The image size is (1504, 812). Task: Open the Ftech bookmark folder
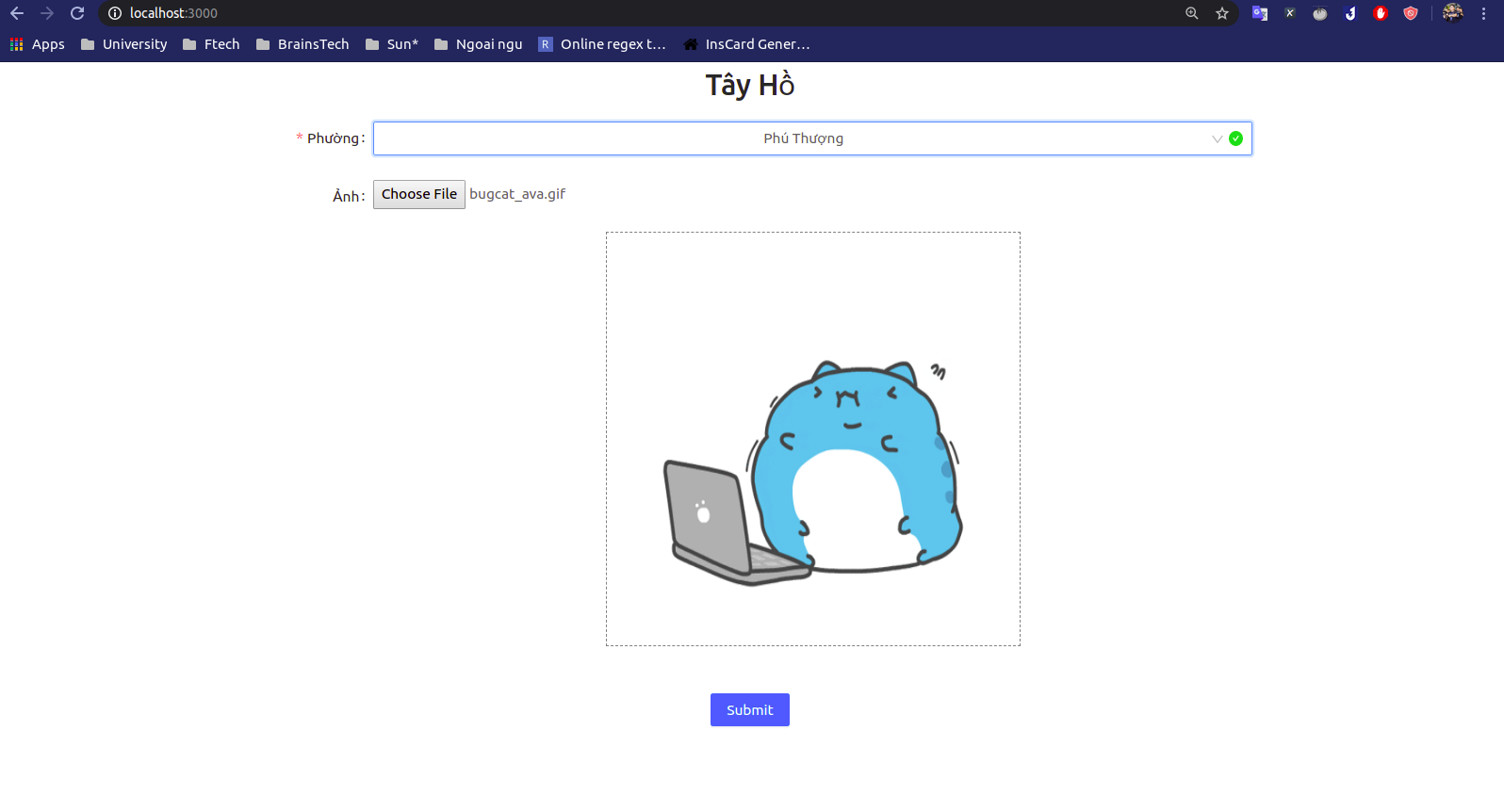[211, 44]
